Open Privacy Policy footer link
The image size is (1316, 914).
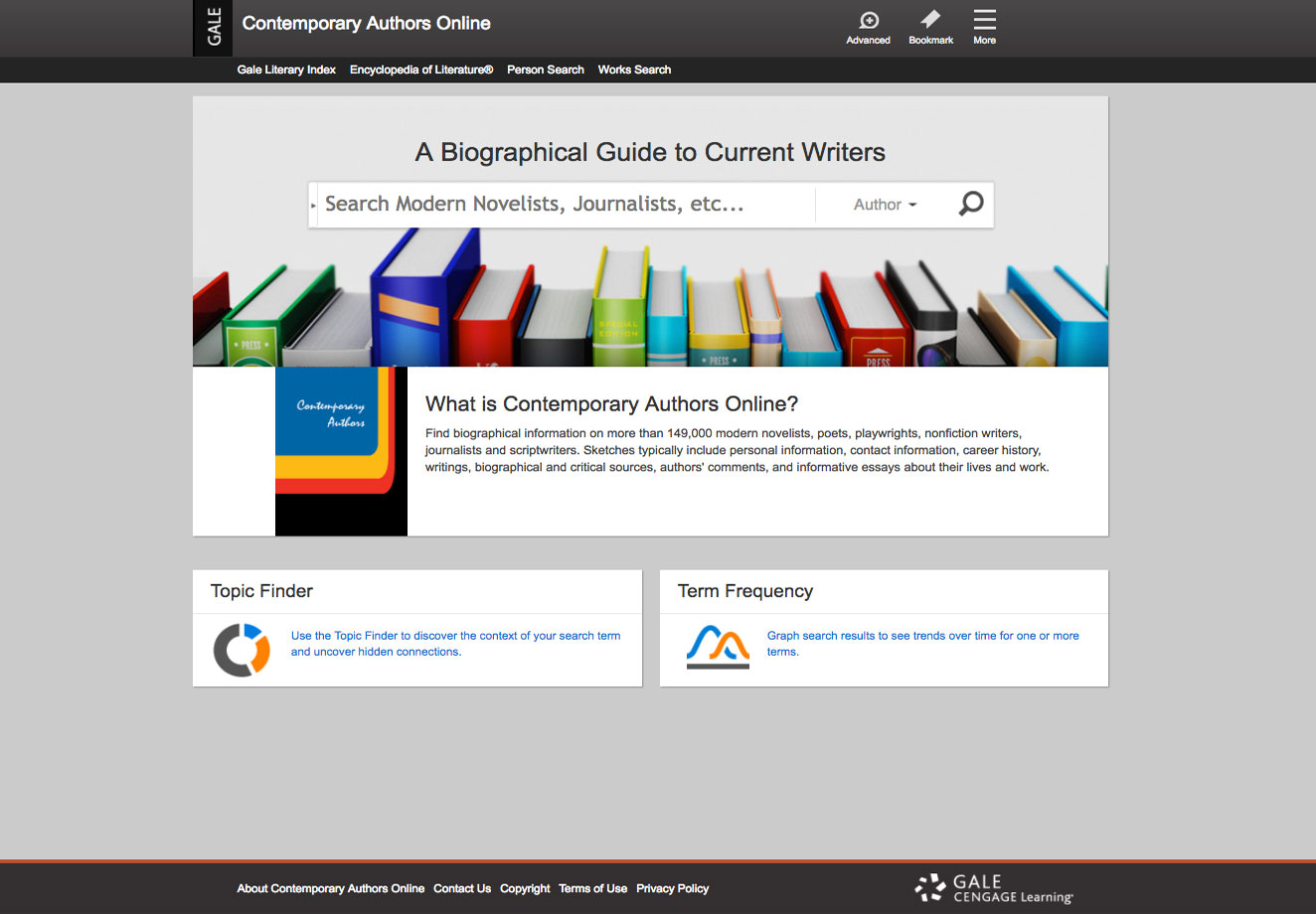[x=673, y=888]
